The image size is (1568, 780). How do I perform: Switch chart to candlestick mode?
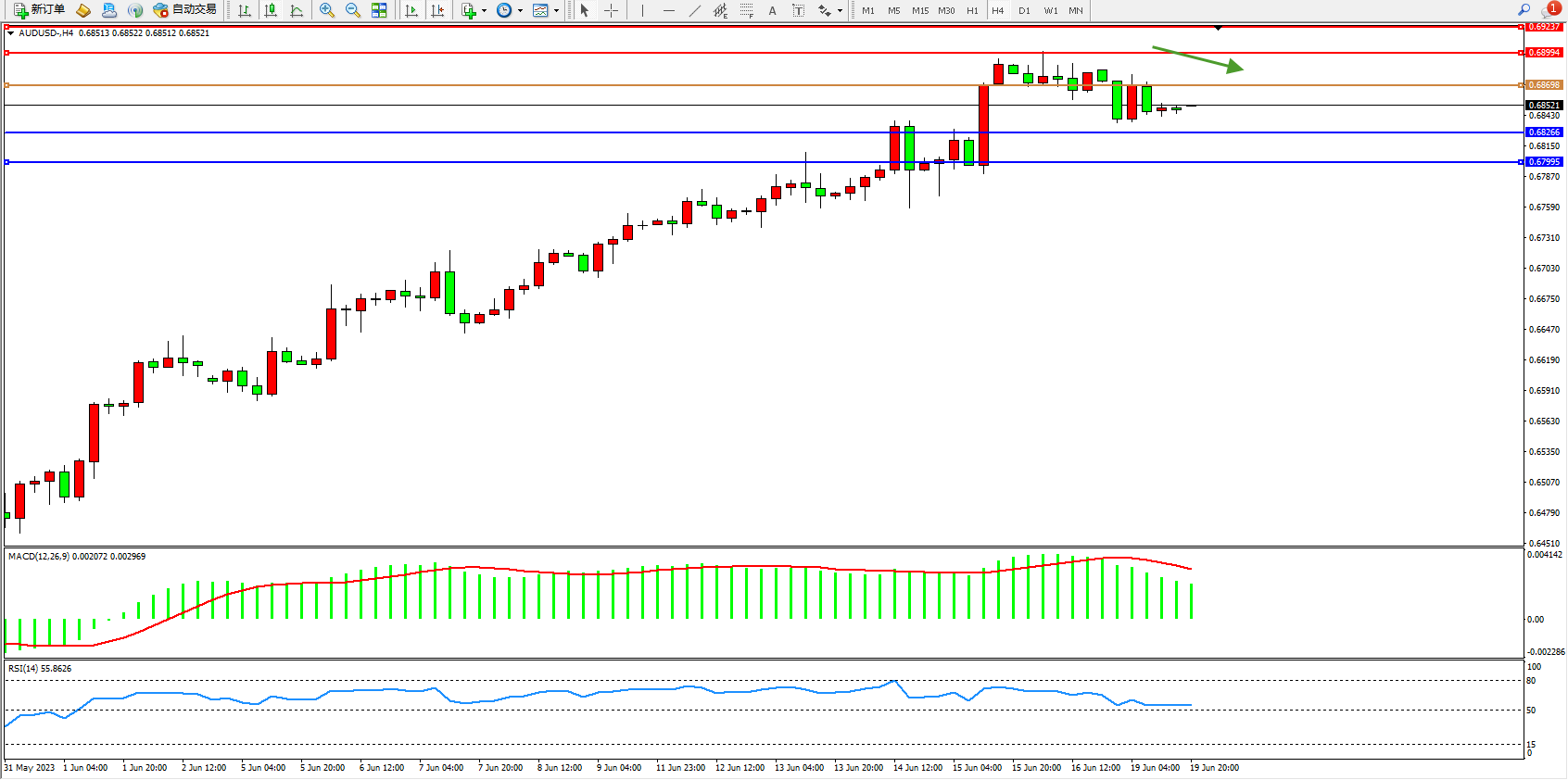tap(271, 10)
